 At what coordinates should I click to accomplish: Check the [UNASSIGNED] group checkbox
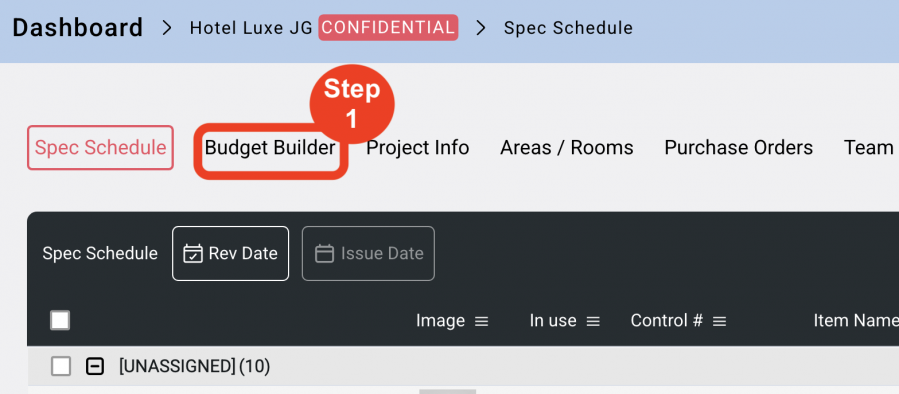point(61,366)
